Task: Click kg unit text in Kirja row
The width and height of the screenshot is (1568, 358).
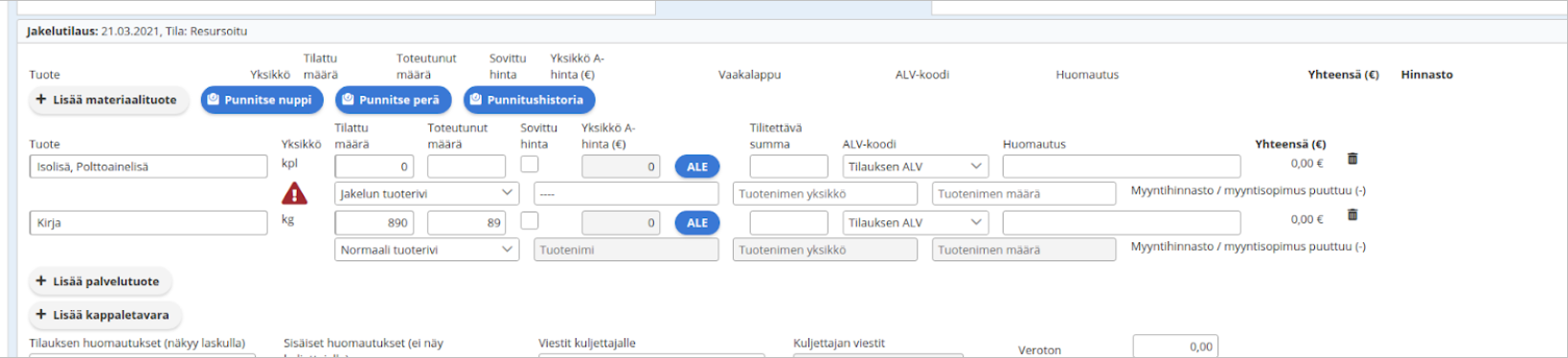Action: tap(287, 219)
